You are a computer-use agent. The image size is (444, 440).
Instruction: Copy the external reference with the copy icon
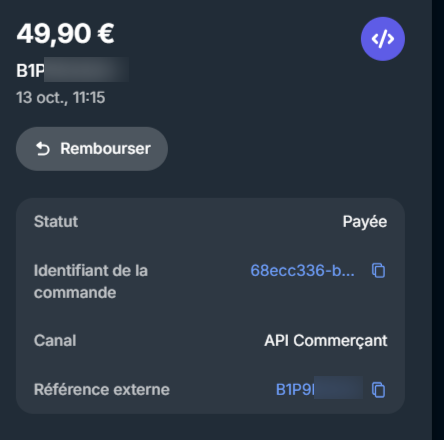click(378, 390)
